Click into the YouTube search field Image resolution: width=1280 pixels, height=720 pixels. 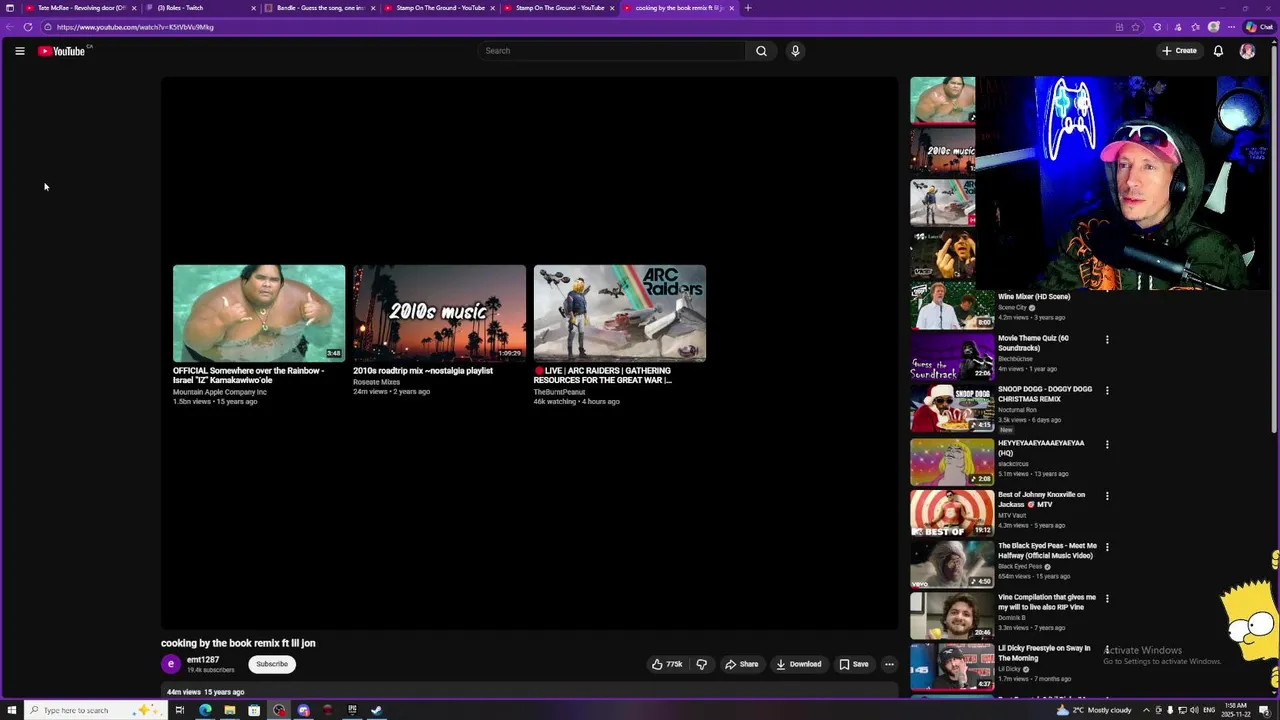pos(612,51)
